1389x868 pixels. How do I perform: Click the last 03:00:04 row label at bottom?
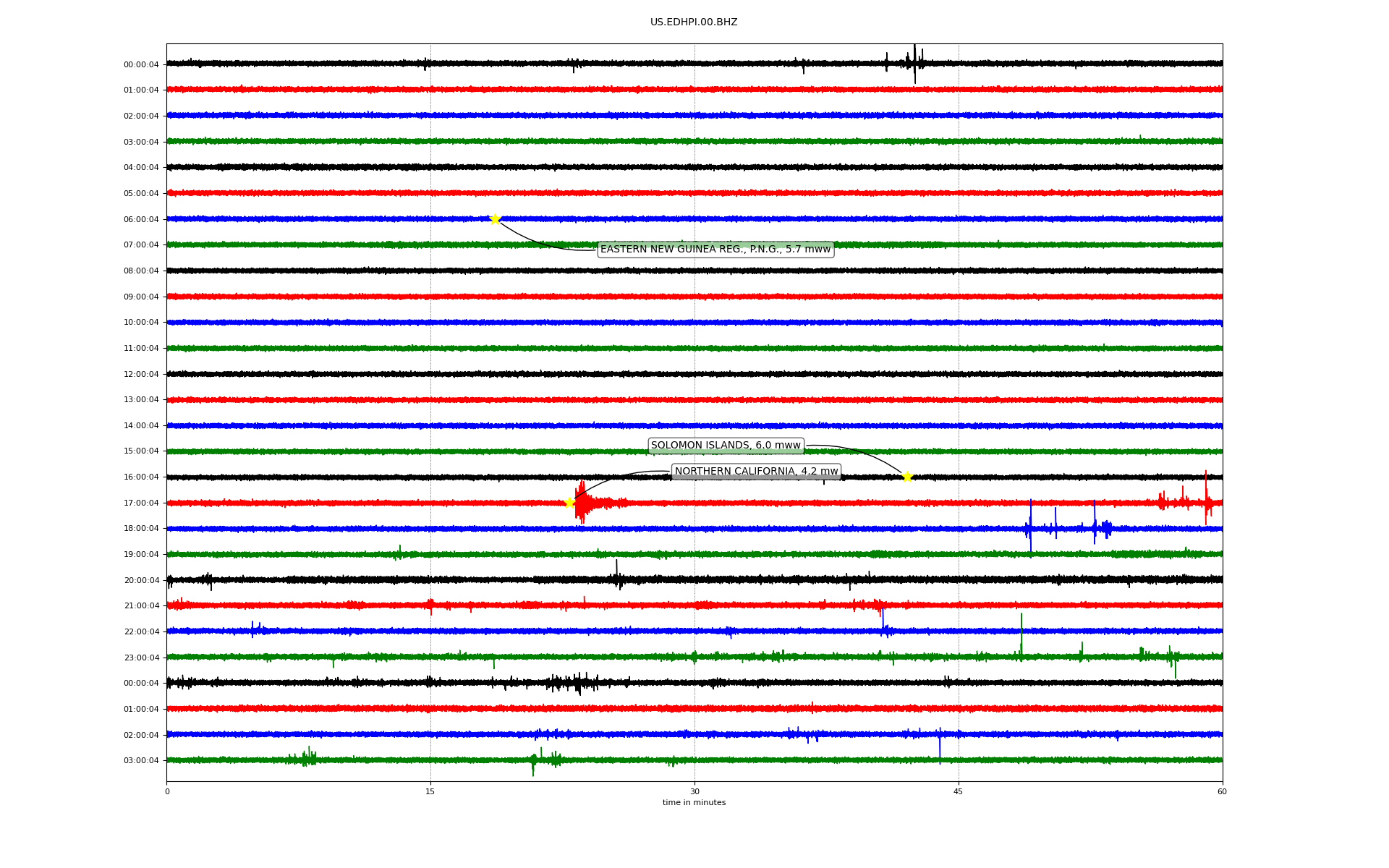tap(141, 760)
